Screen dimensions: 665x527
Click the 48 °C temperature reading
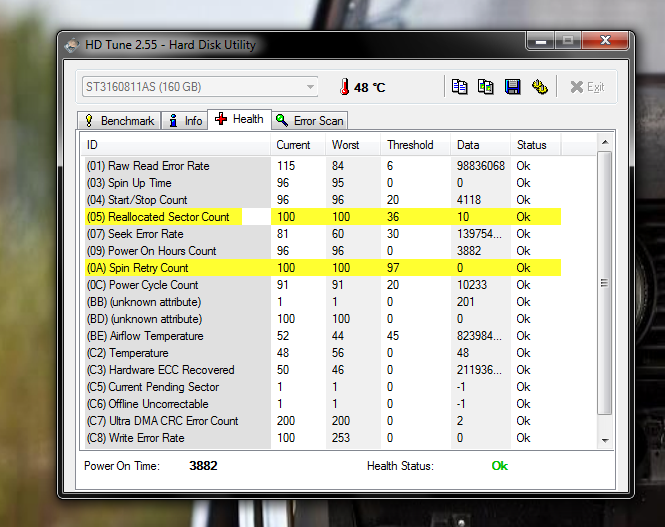point(369,87)
